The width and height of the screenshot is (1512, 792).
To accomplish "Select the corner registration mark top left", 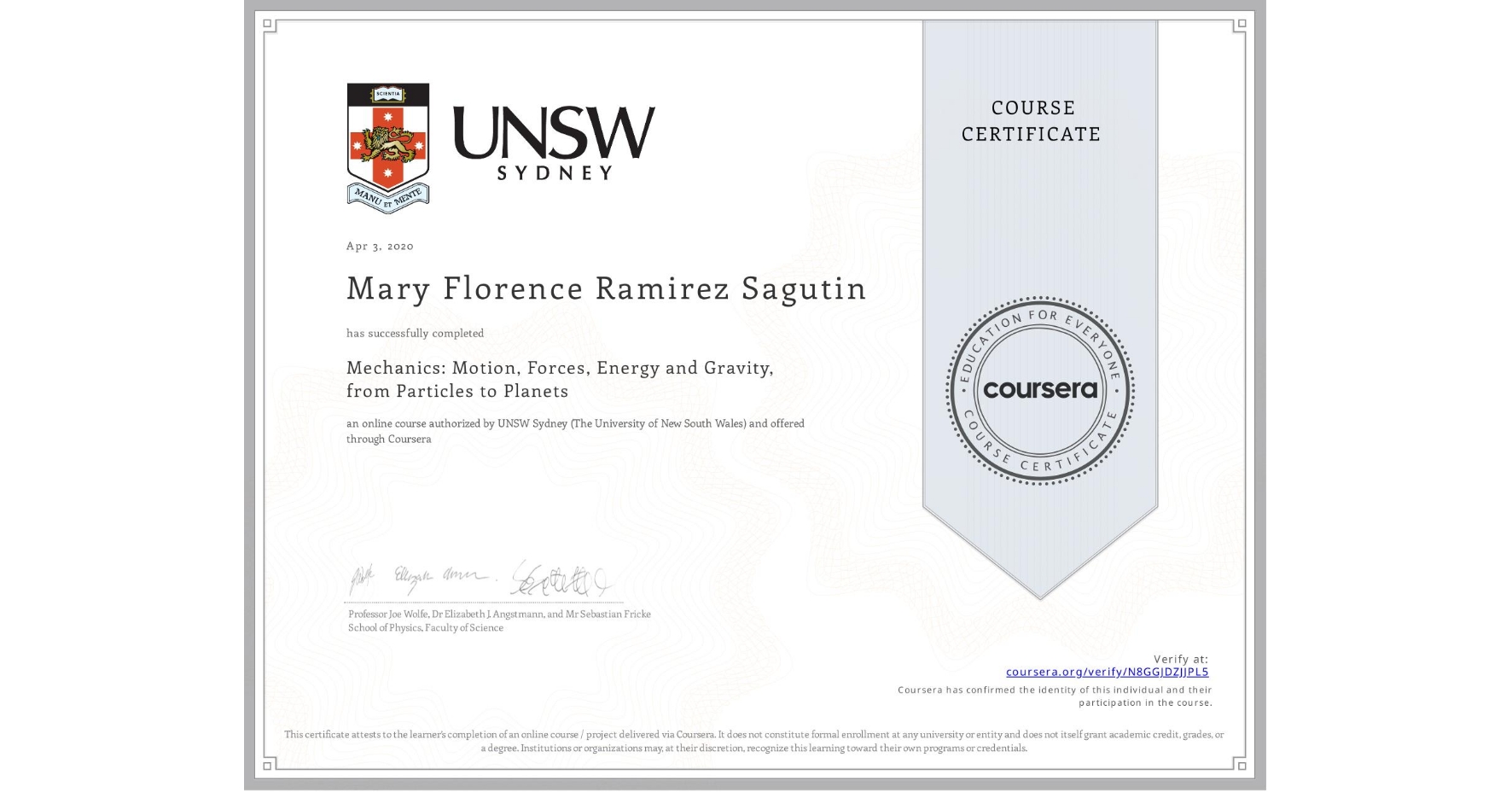I will pos(267,23).
